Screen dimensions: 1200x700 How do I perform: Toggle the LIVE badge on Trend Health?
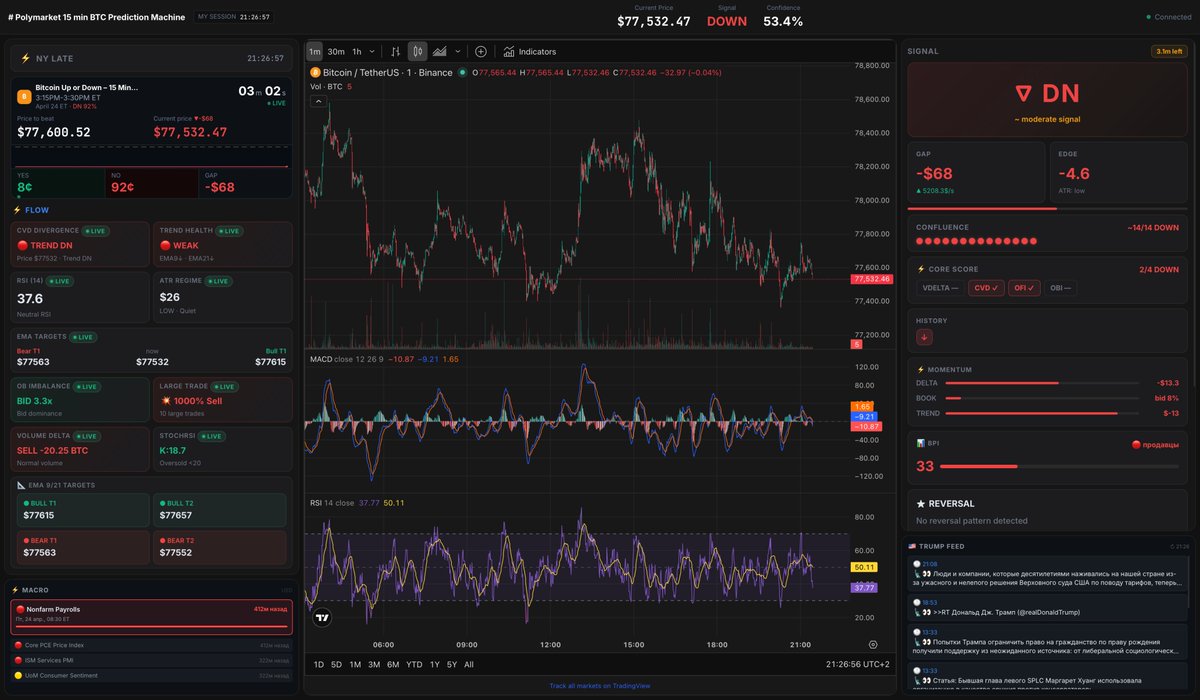[x=229, y=231]
